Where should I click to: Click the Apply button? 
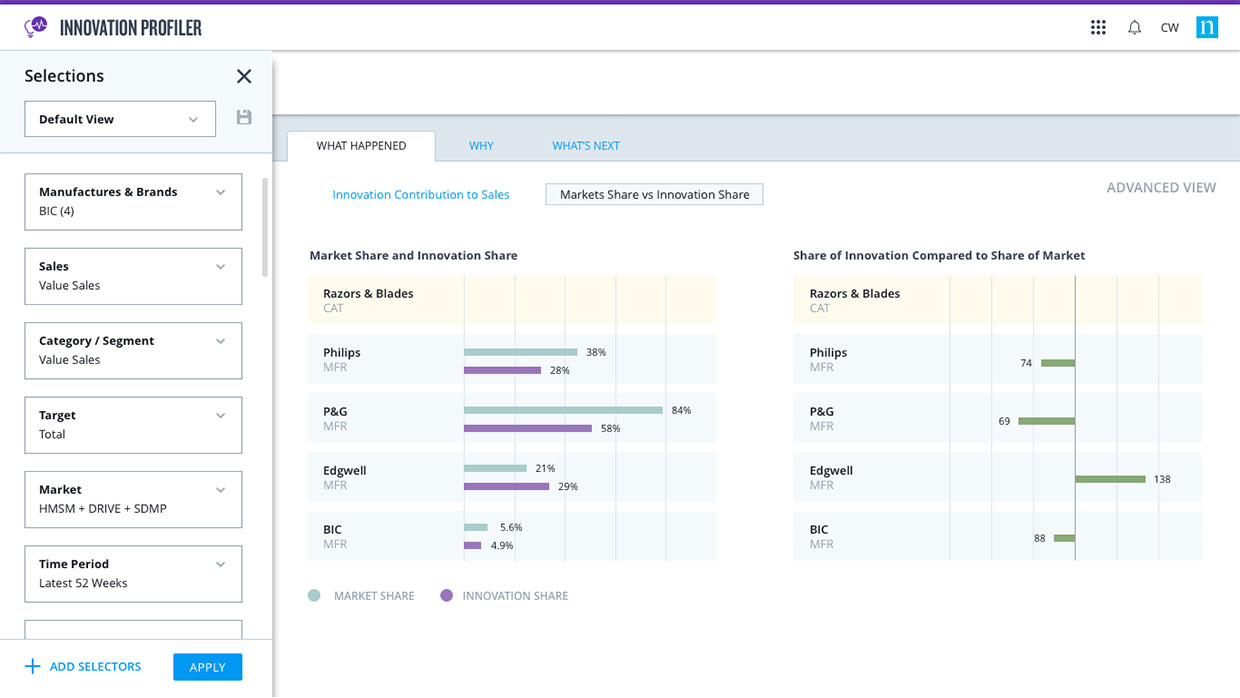tap(207, 667)
